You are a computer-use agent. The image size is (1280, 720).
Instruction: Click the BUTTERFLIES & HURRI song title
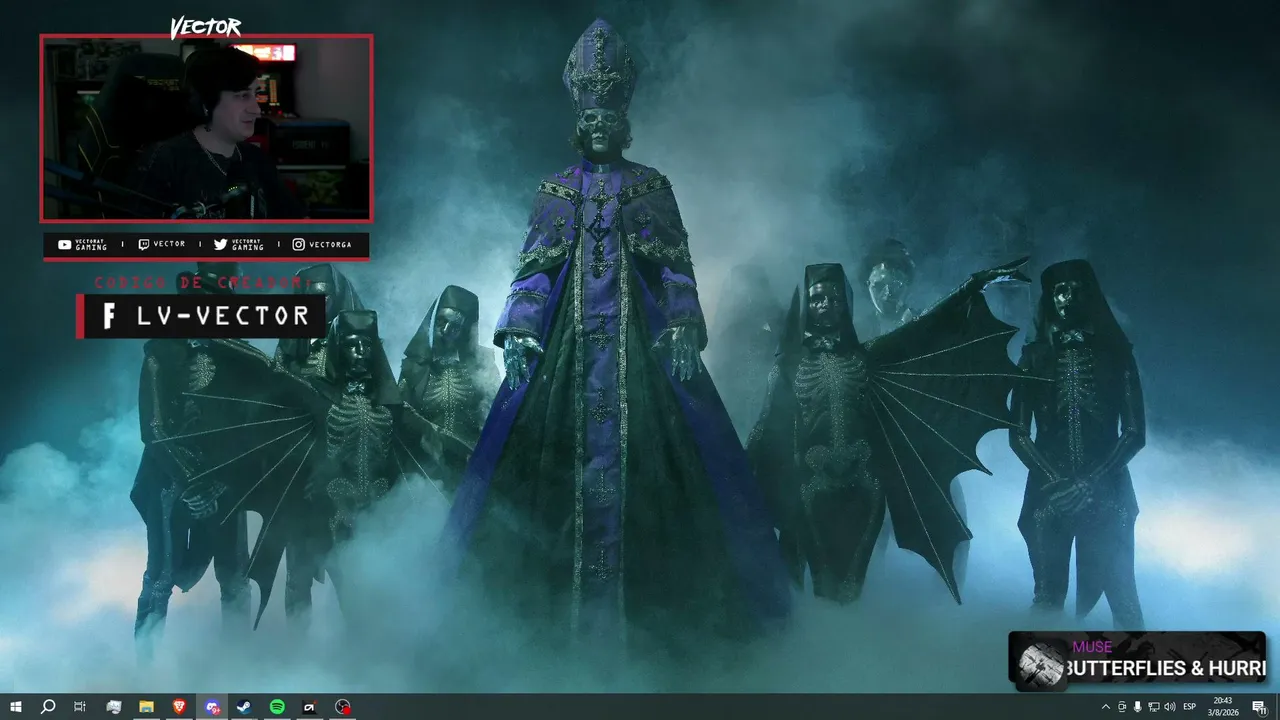(1166, 669)
